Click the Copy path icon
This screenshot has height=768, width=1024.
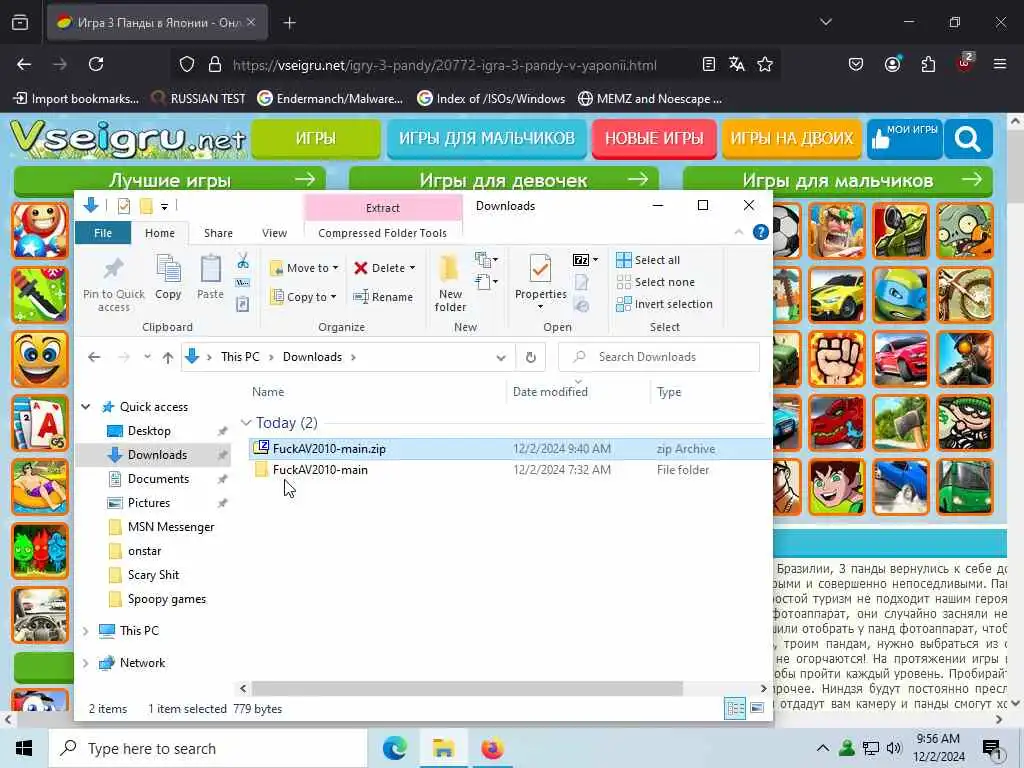click(242, 283)
